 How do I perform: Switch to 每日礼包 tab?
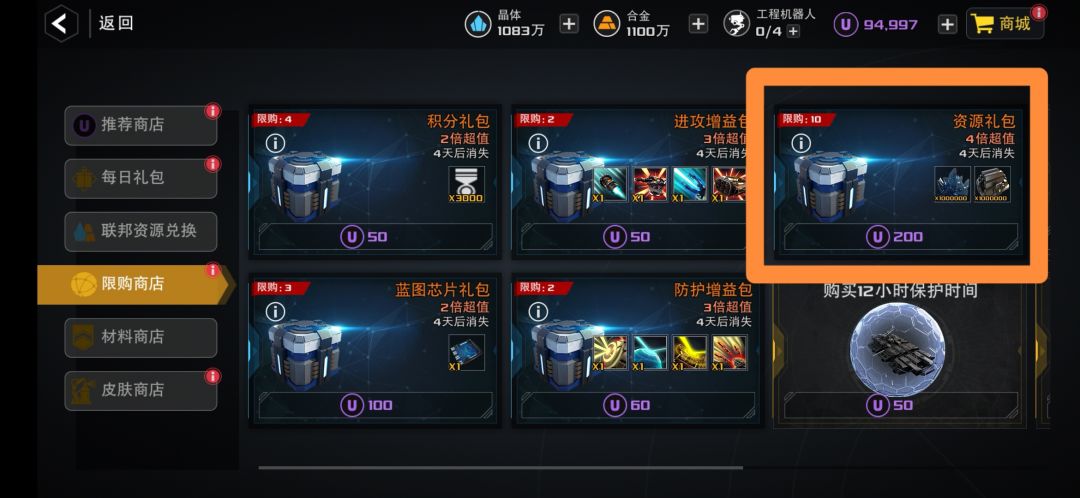tap(141, 178)
